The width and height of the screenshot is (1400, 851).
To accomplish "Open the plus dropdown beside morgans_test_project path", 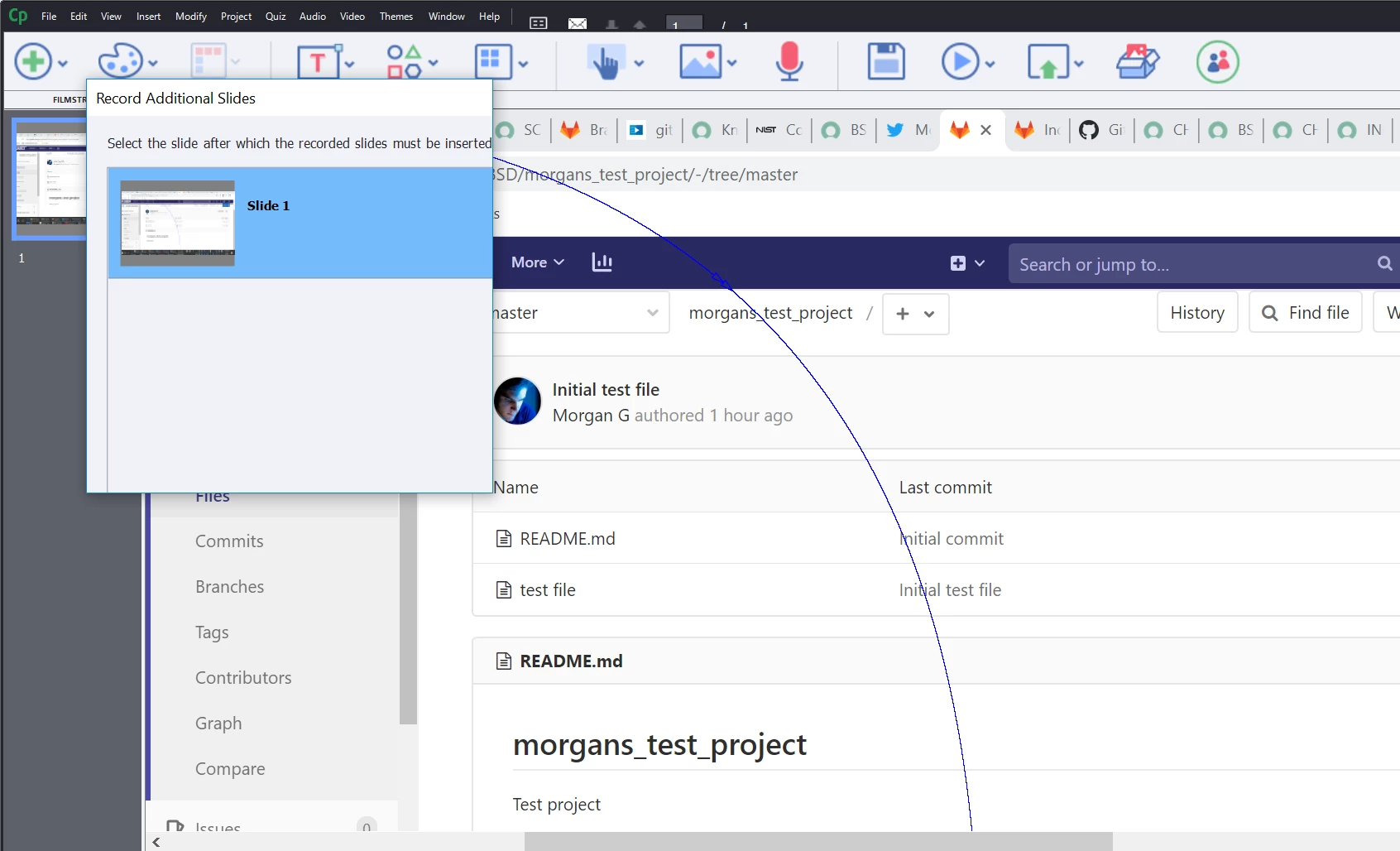I will pos(916,314).
